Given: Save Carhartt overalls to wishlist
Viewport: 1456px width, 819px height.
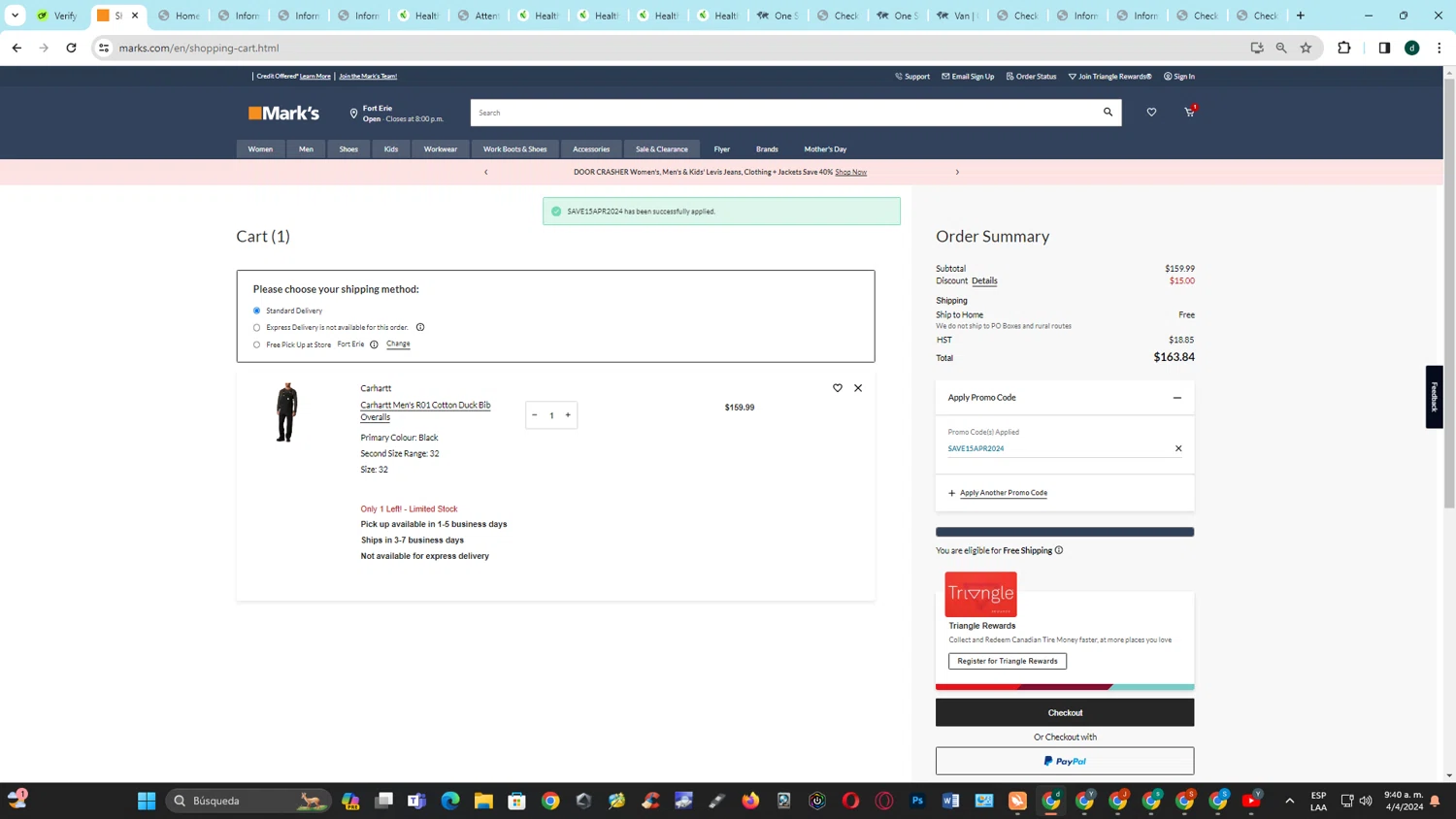Looking at the screenshot, I should click(x=838, y=388).
